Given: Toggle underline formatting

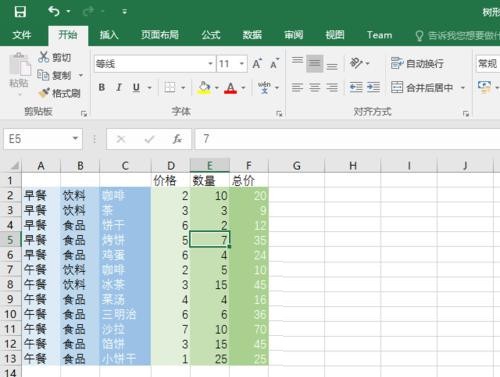Looking at the screenshot, I should 136,88.
